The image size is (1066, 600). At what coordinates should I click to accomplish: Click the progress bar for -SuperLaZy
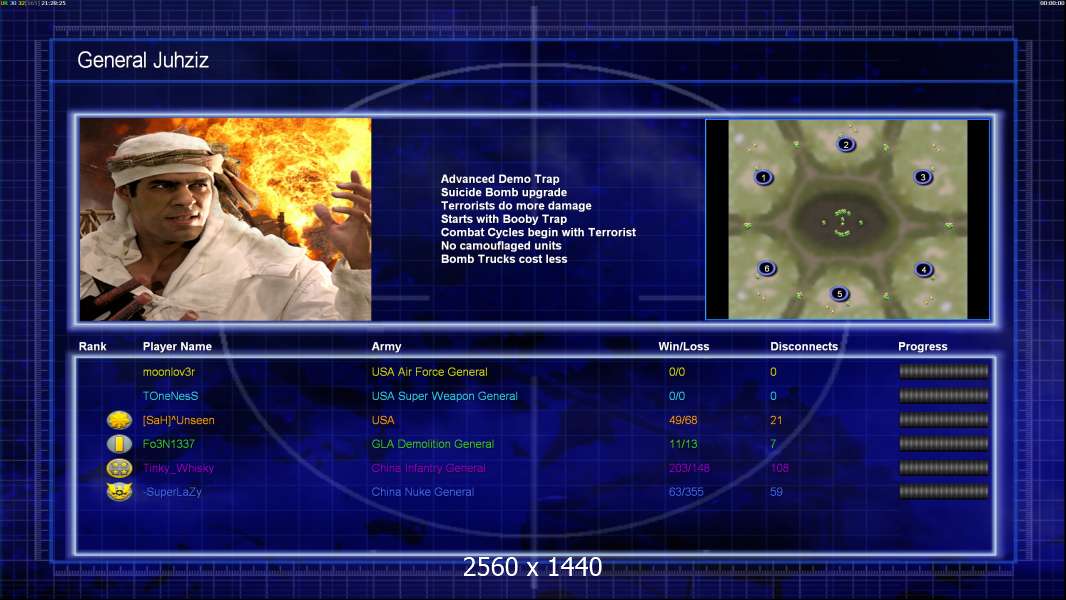pos(944,491)
